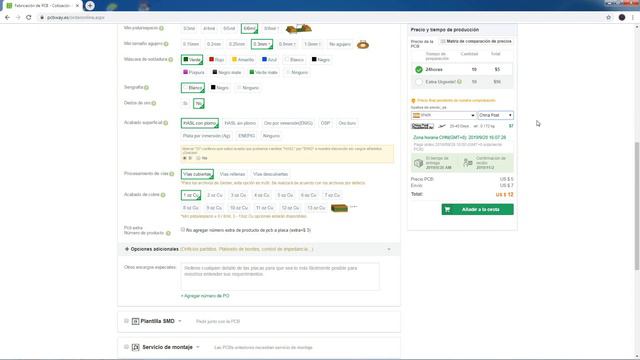640x360 pixels.
Task: Select No for Dedos de oro
Action: (199, 104)
